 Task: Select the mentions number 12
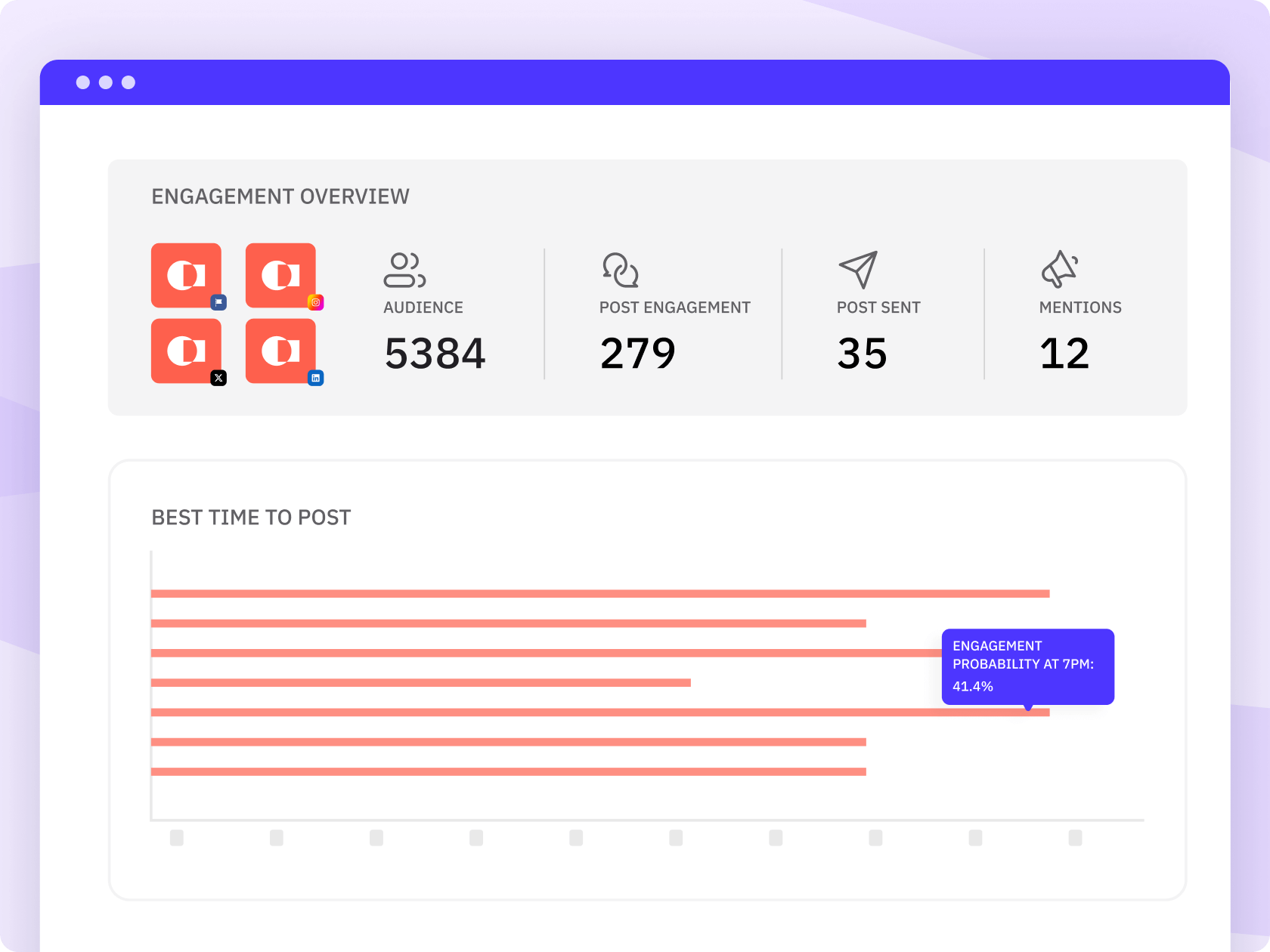(1064, 354)
